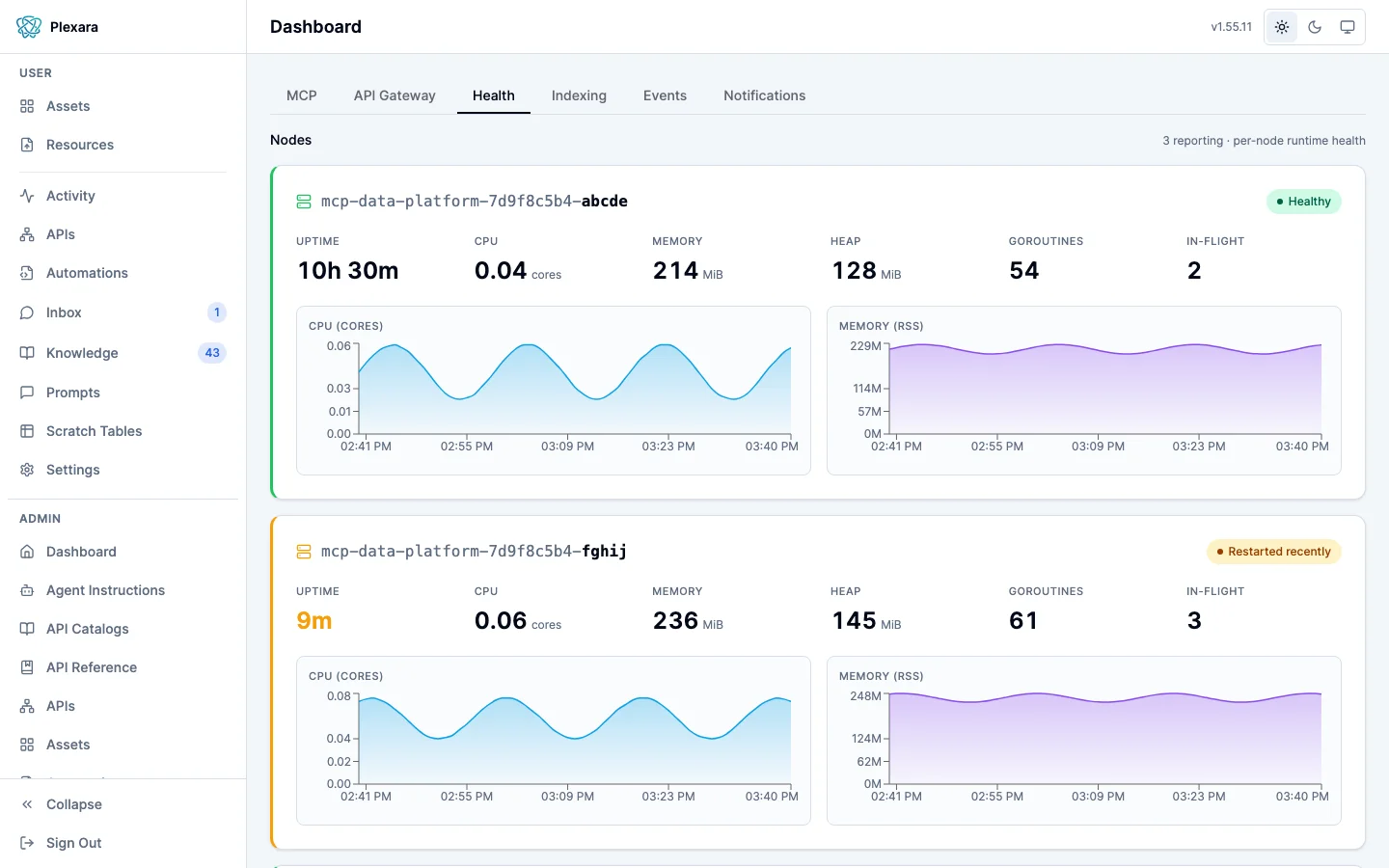This screenshot has width=1389, height=868.
Task: Switch to light theme
Action: click(1282, 27)
